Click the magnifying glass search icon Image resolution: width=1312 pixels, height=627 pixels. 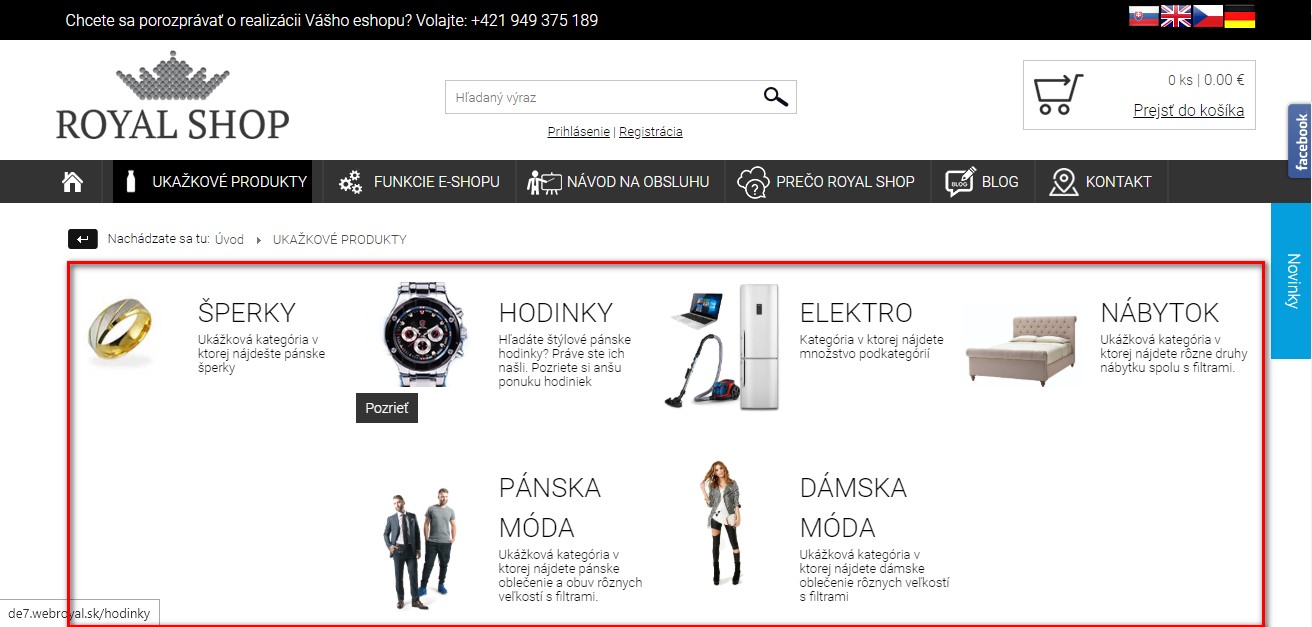click(775, 97)
